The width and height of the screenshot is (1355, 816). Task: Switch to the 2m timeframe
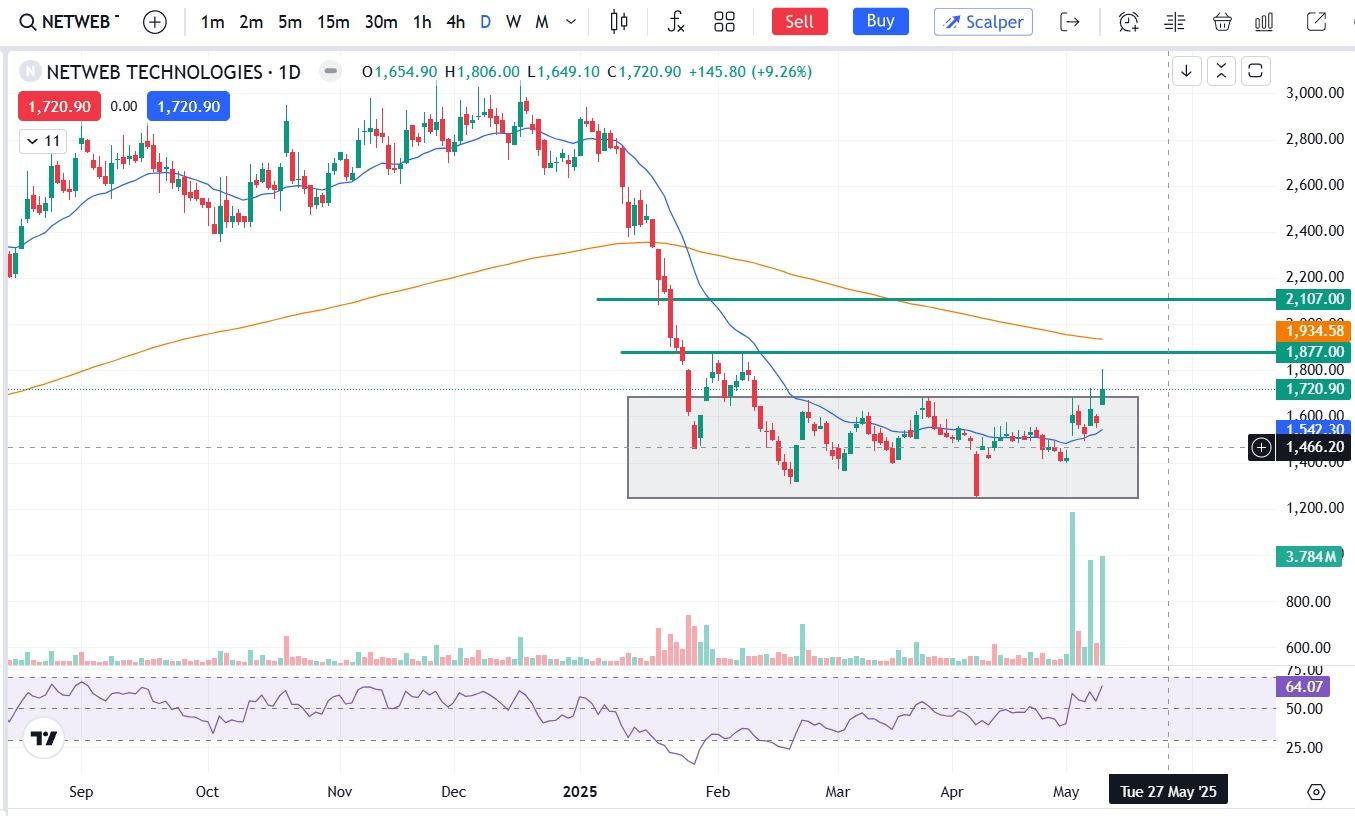[x=251, y=21]
